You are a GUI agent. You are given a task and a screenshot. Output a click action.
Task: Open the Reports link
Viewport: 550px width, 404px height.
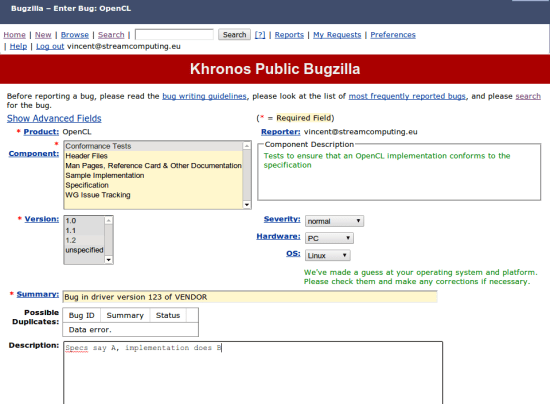point(289,35)
